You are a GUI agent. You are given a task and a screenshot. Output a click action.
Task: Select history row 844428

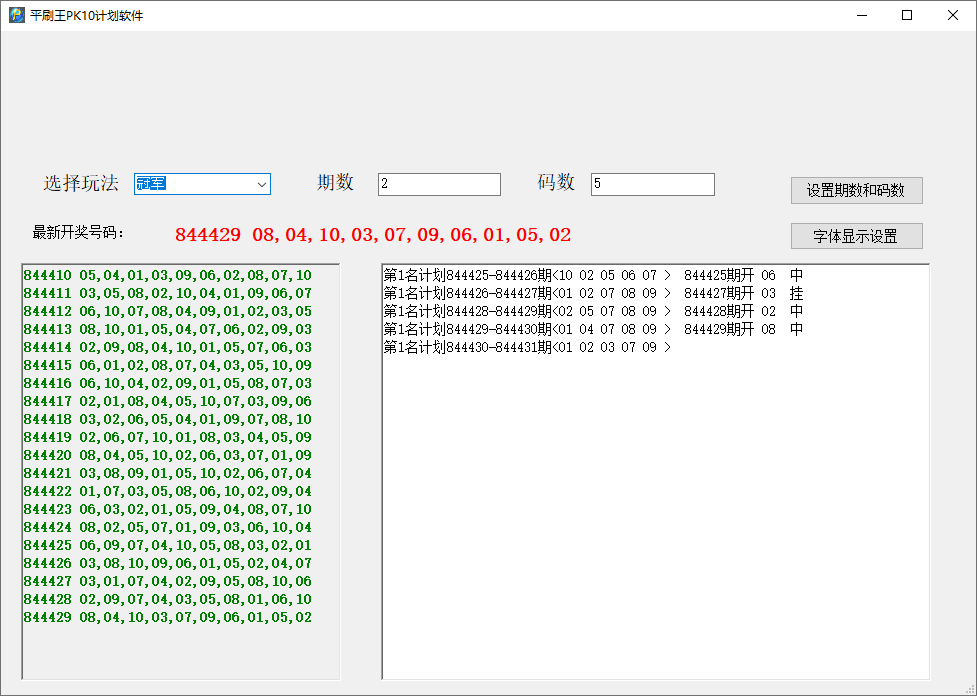(168, 600)
